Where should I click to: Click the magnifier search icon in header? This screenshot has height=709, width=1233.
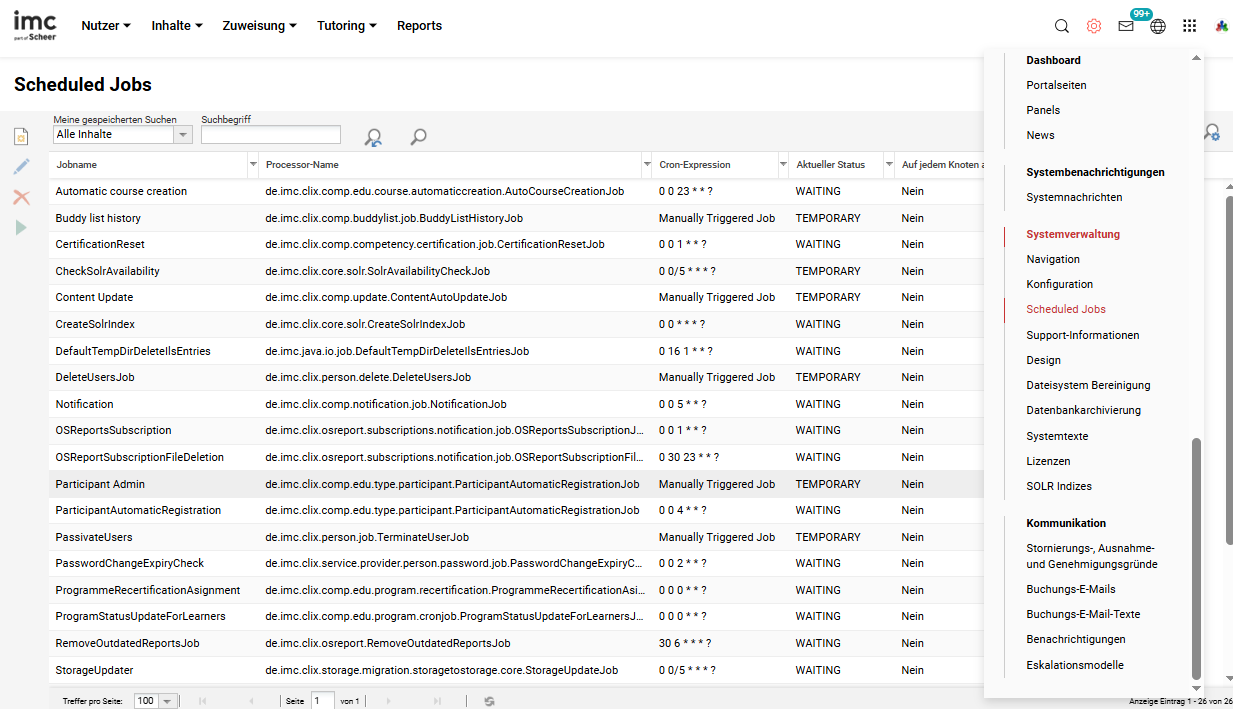pyautogui.click(x=1062, y=26)
